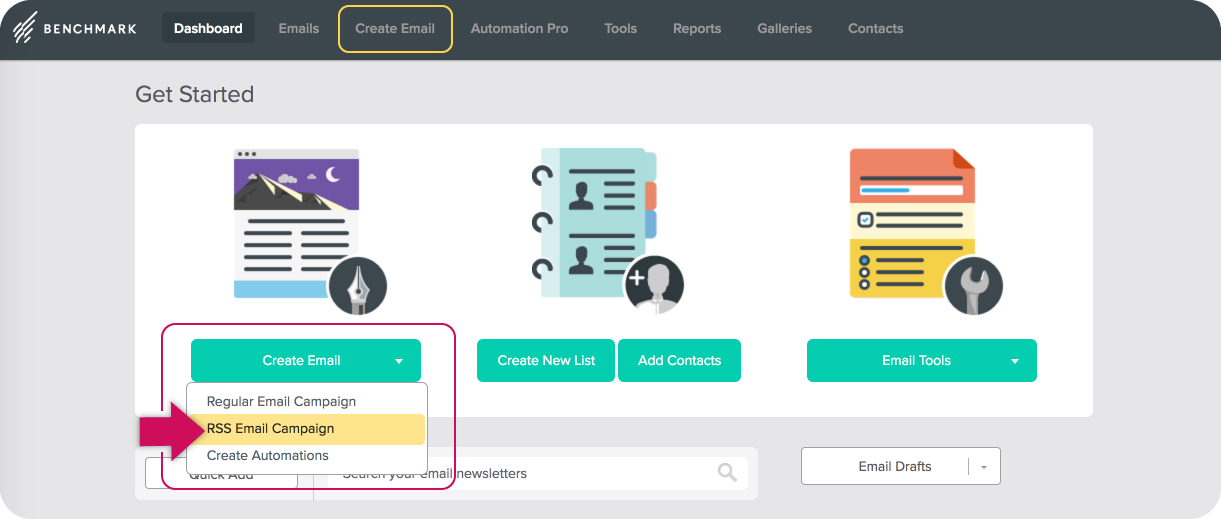Click the contact book illustration
The width and height of the screenshot is (1221, 519).
594,222
